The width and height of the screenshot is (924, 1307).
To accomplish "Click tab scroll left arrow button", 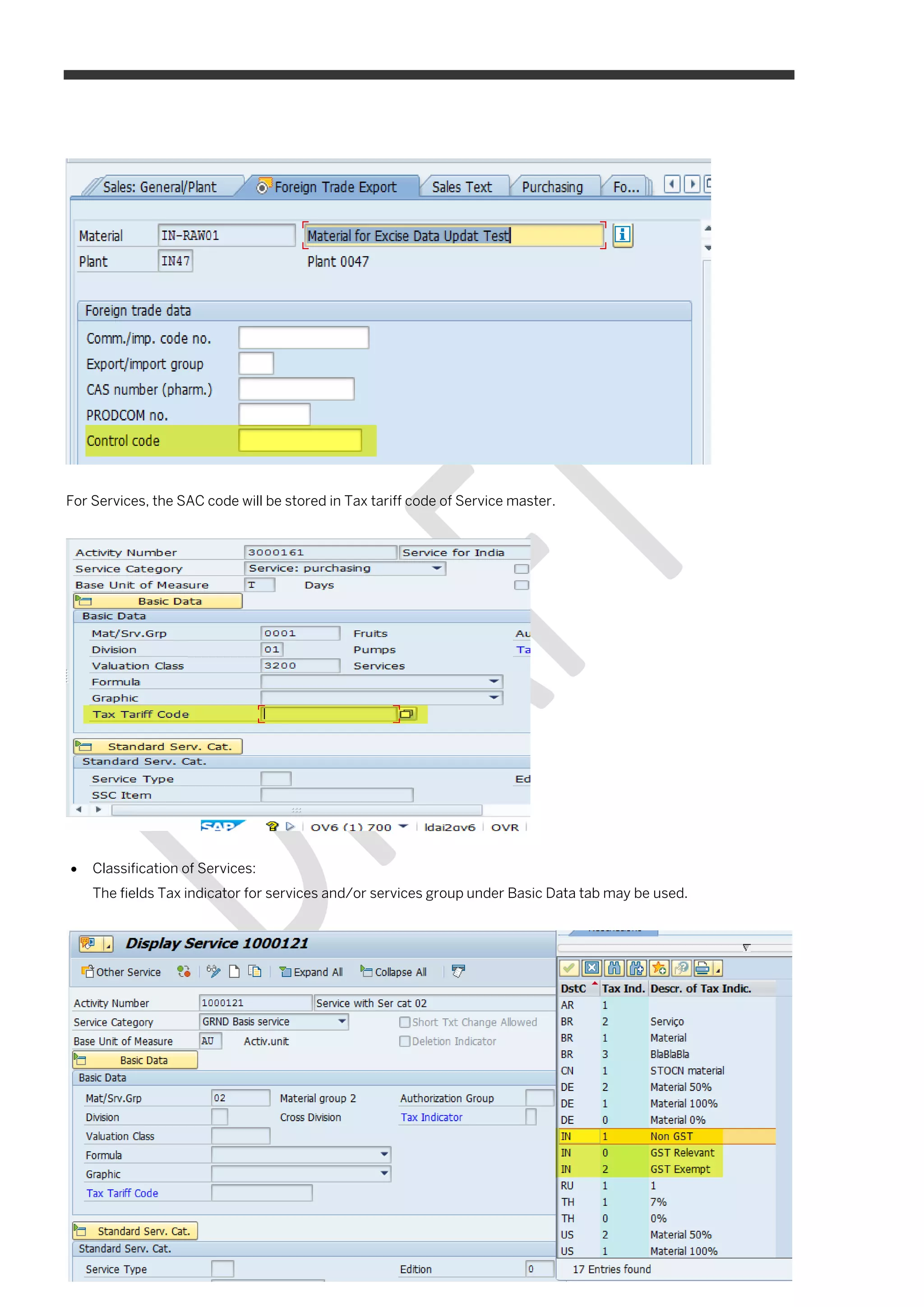I will click(672, 185).
